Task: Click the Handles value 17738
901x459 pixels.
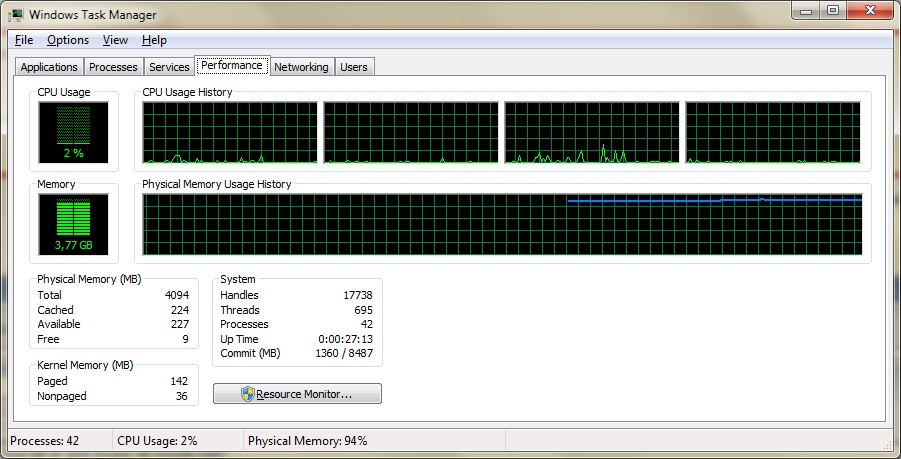Action: (x=358, y=295)
